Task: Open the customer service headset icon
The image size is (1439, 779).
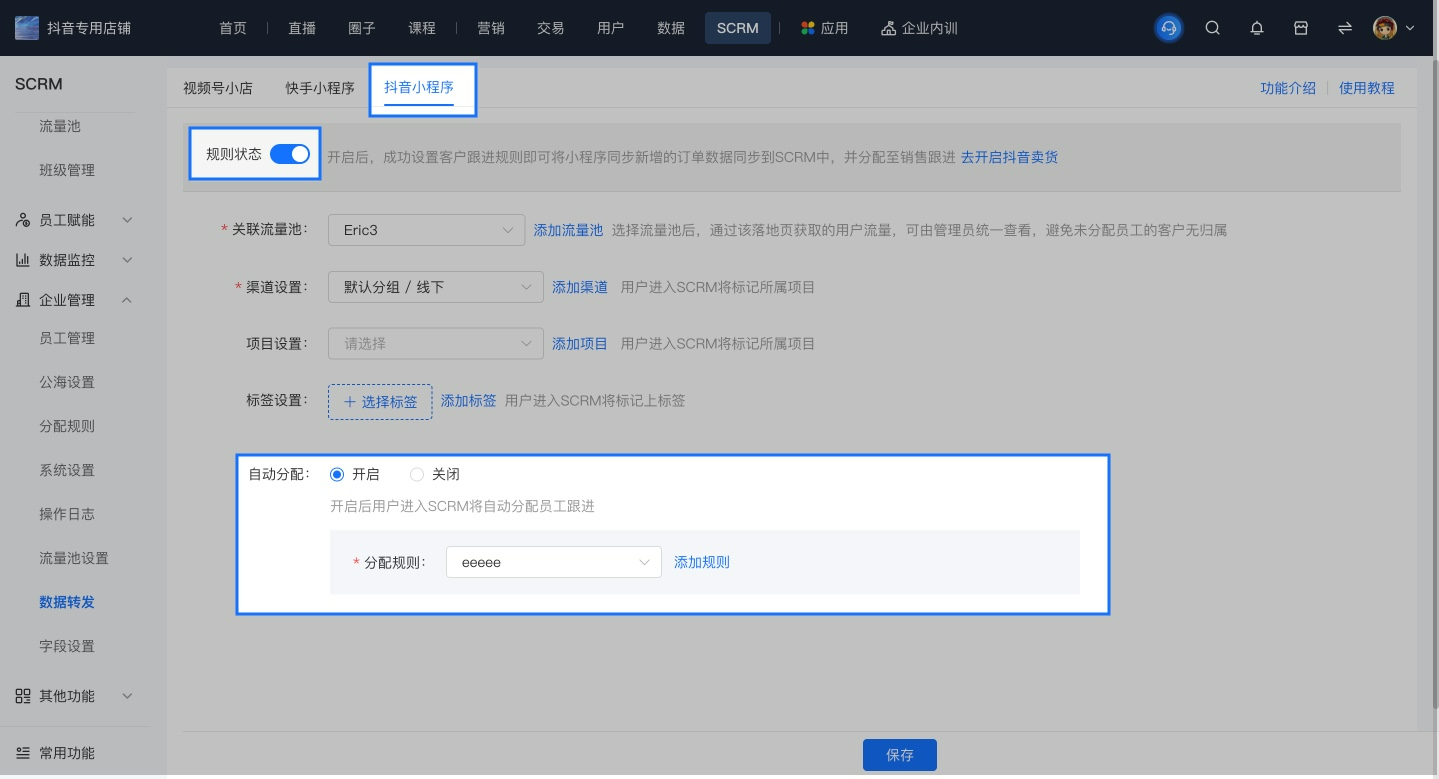Action: [x=1168, y=28]
